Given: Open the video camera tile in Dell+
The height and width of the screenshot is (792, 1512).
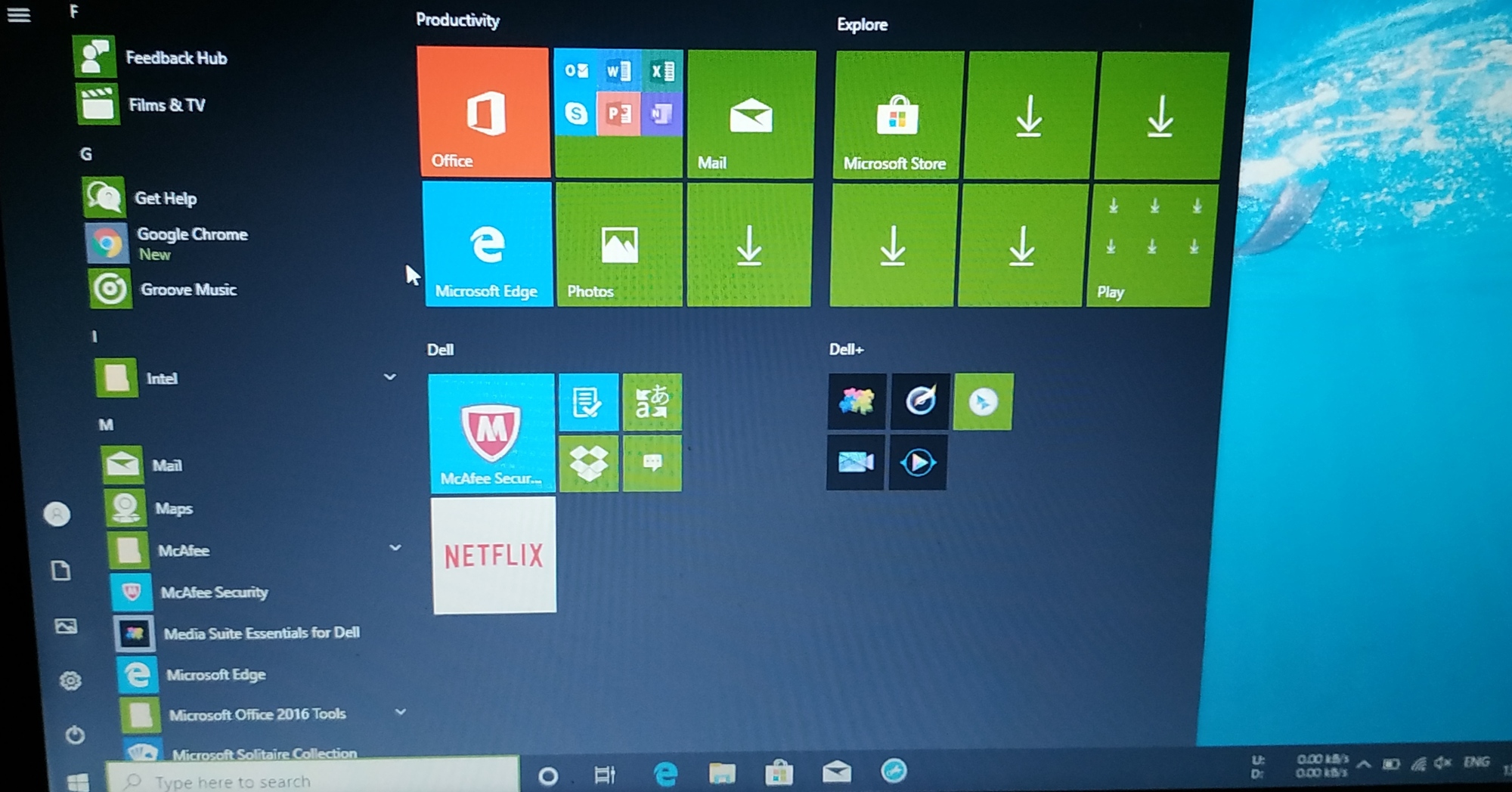Looking at the screenshot, I should click(x=855, y=462).
